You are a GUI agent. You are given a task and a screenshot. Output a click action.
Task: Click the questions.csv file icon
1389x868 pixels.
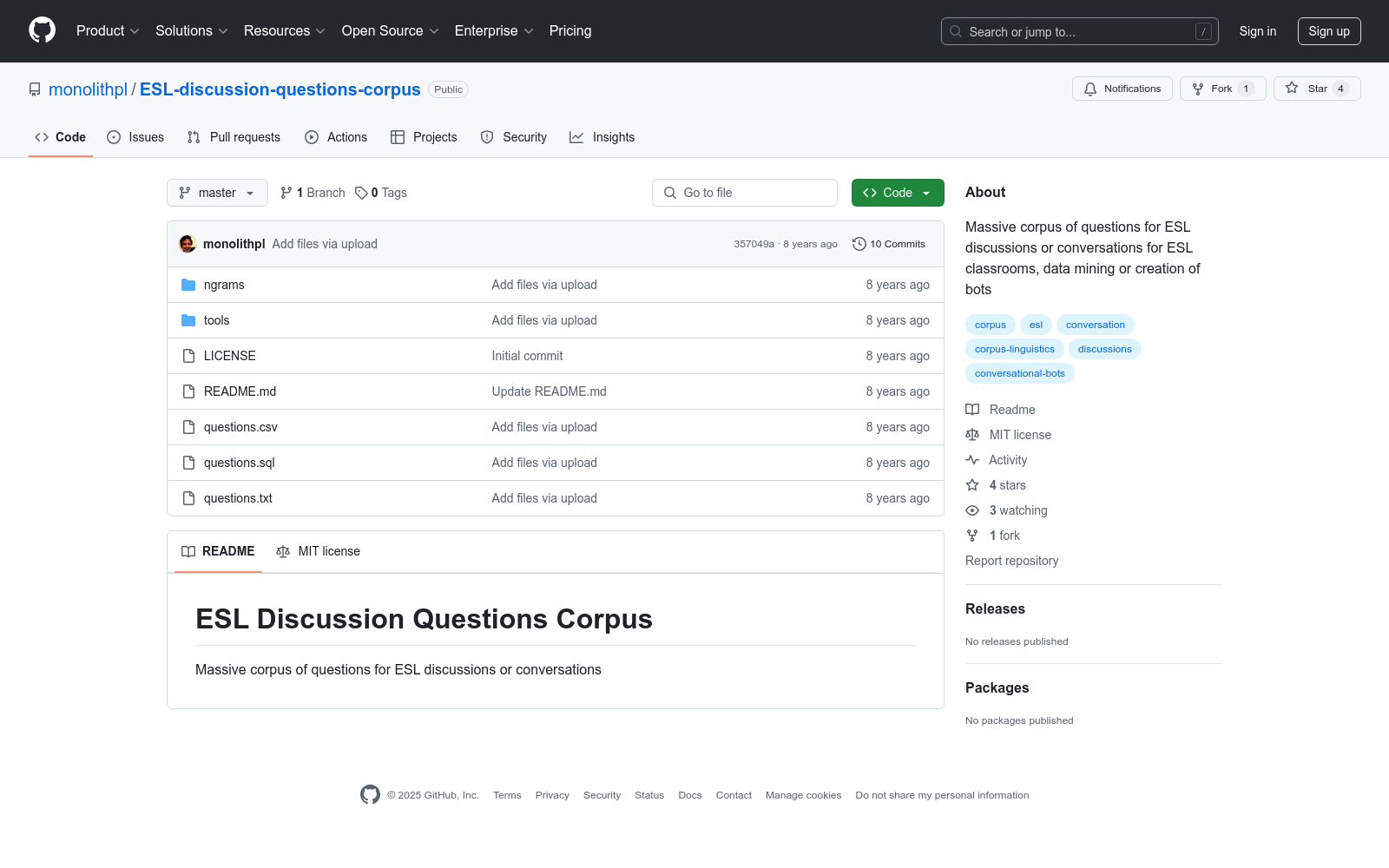click(x=188, y=427)
